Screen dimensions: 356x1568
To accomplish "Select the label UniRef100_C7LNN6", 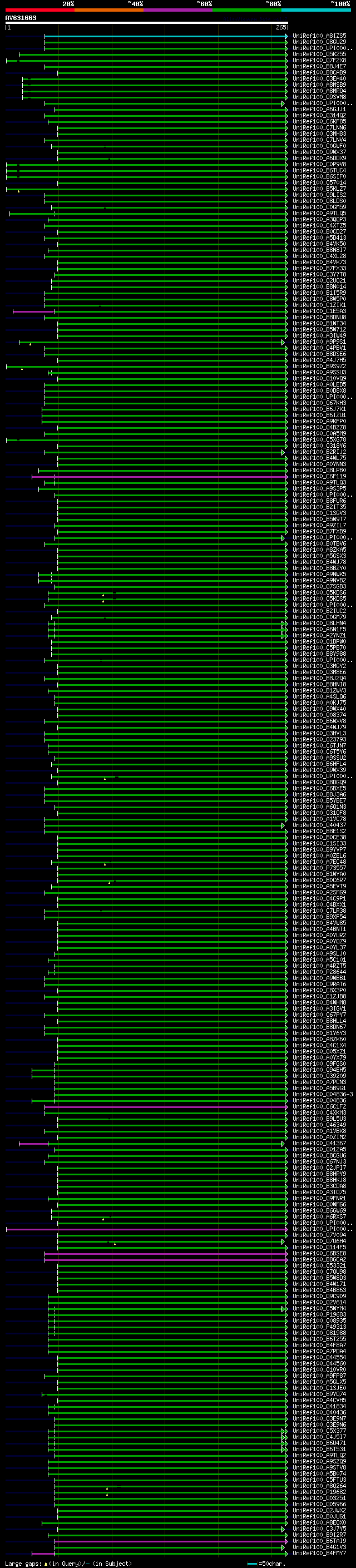I will pos(319,128).
